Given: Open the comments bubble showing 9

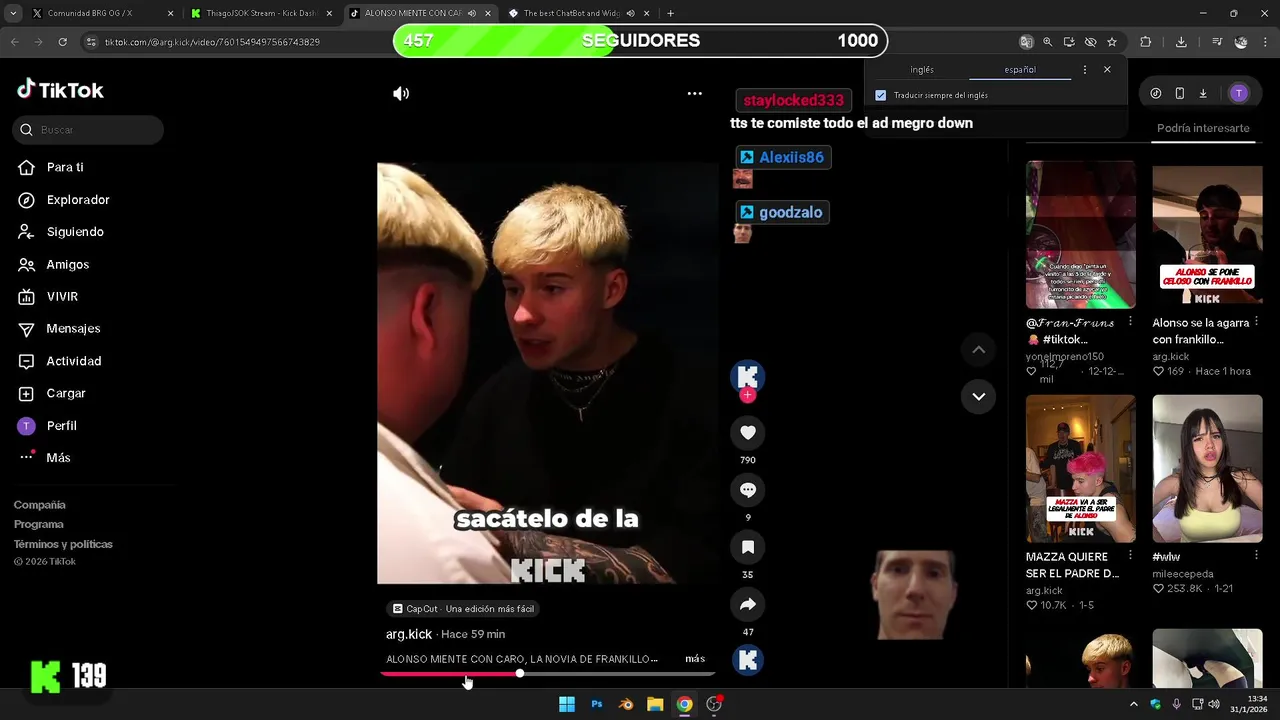Looking at the screenshot, I should click(747, 490).
